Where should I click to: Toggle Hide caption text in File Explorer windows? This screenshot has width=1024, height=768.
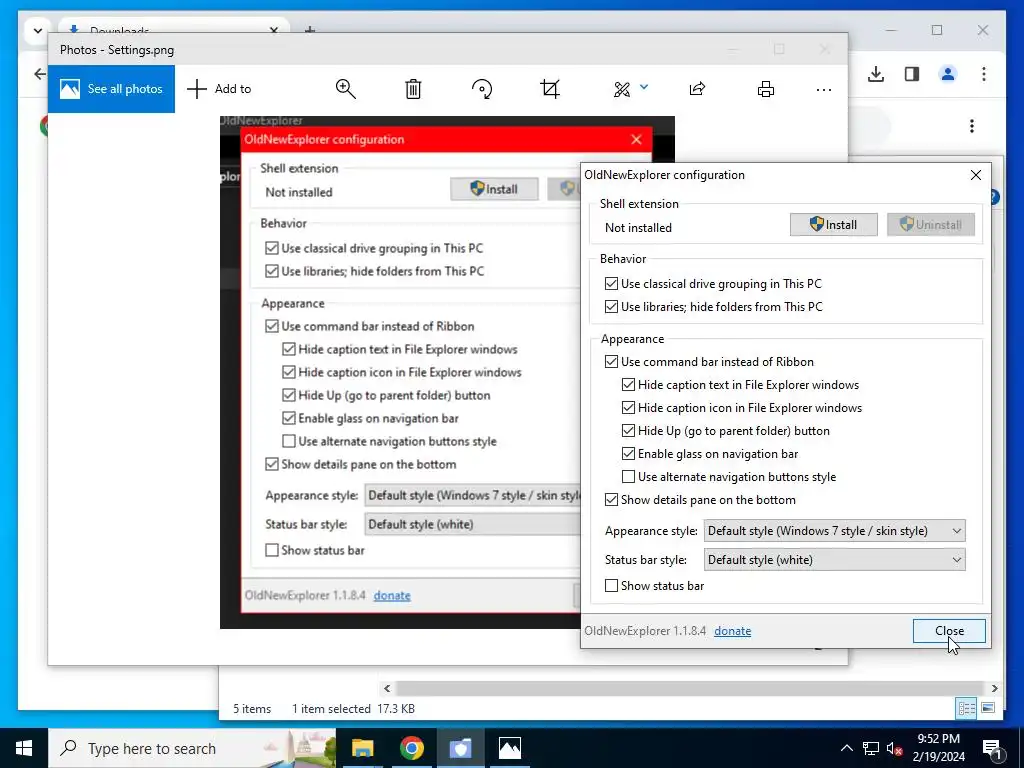[x=628, y=385]
